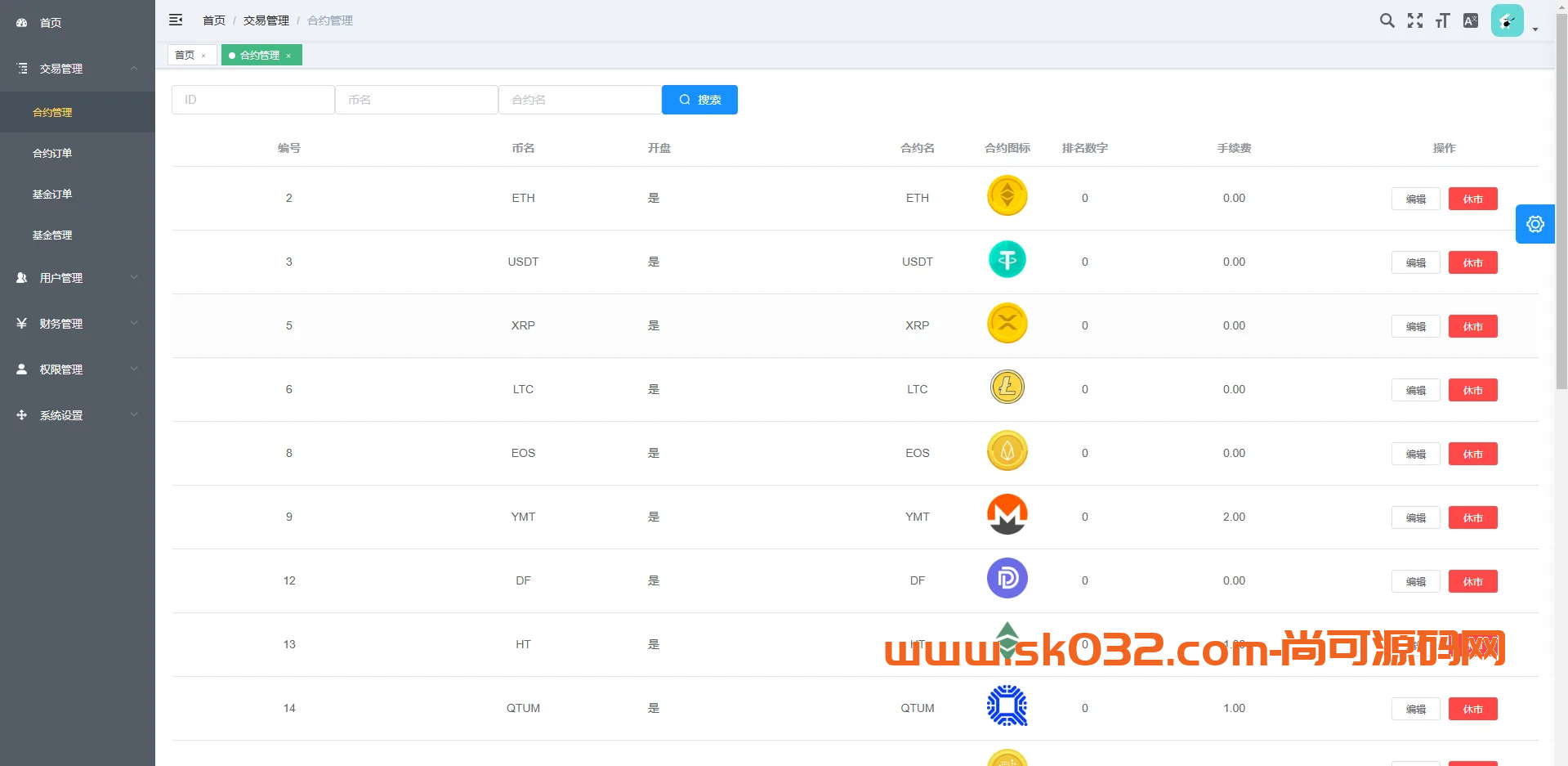The width and height of the screenshot is (1568, 766).
Task: Open the 合约订单 menu item
Action: point(54,153)
